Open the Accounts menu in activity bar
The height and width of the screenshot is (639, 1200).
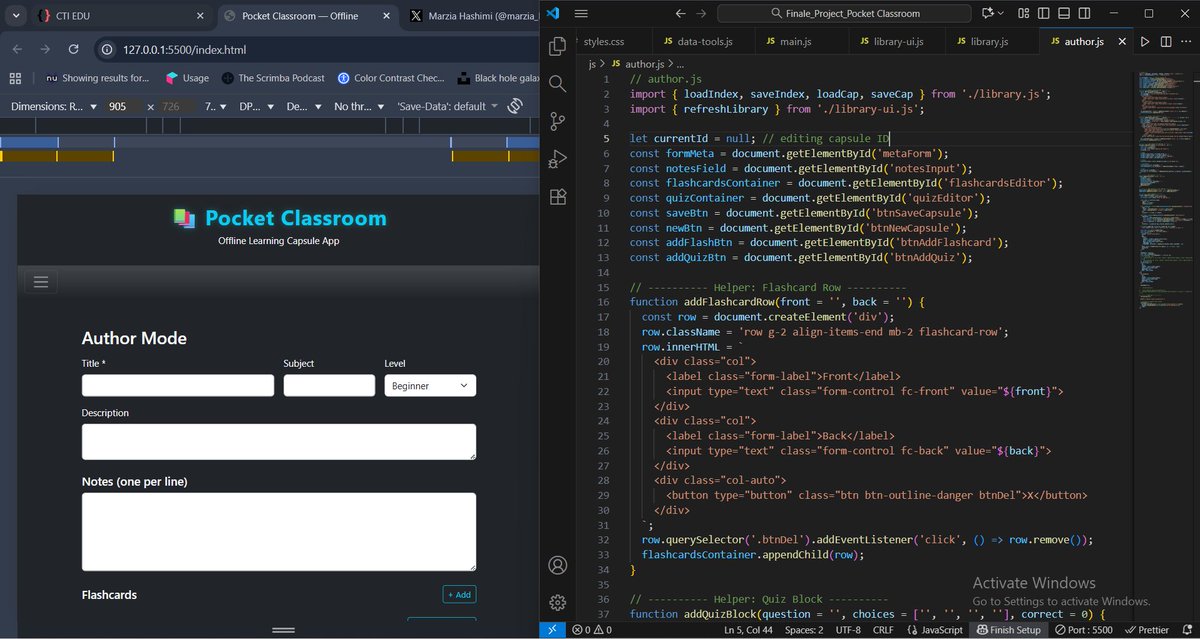click(557, 565)
